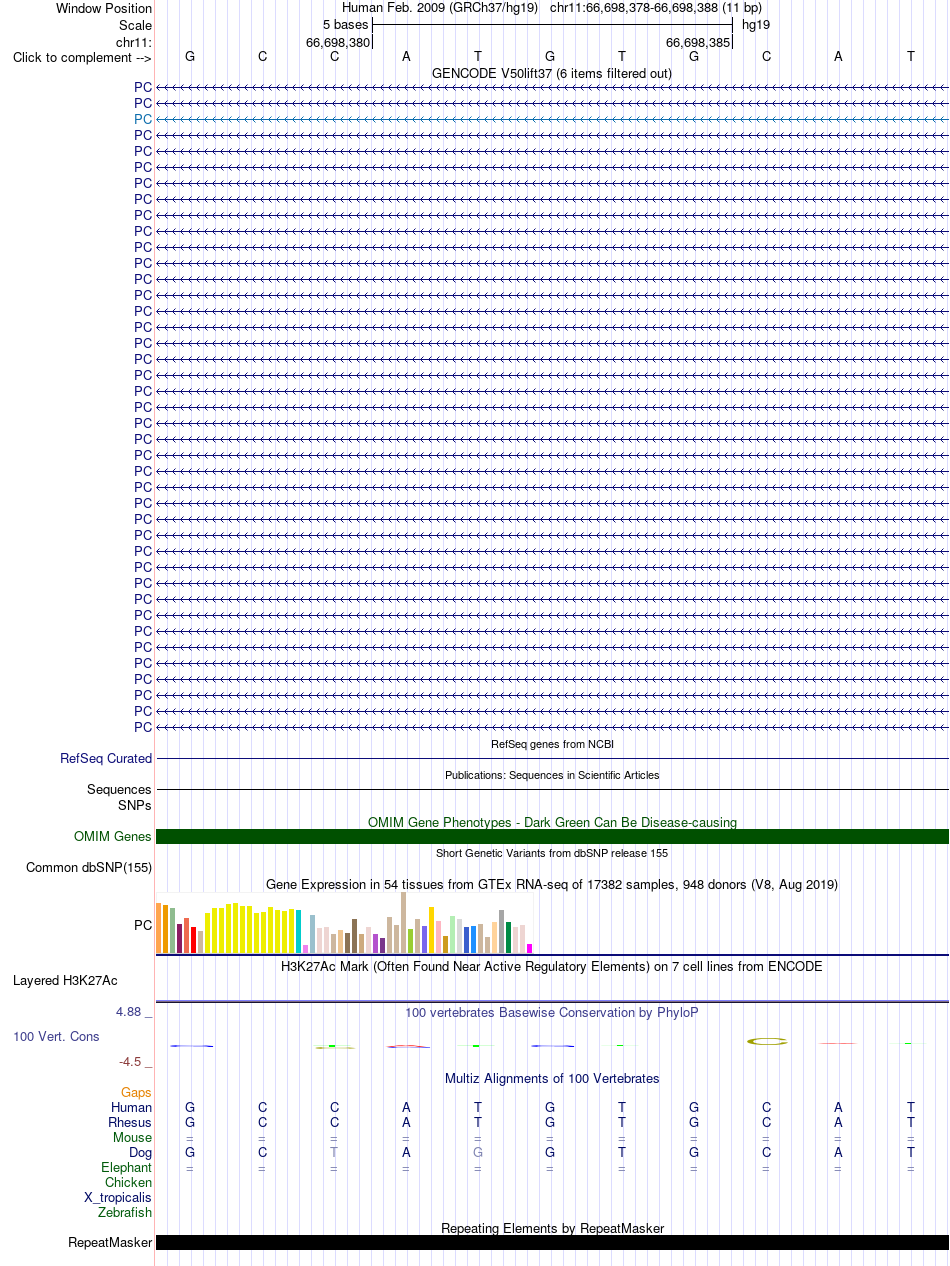This screenshot has height=1266, width=950.
Task: Select the Chicken alignment row label
Action: (129, 1182)
